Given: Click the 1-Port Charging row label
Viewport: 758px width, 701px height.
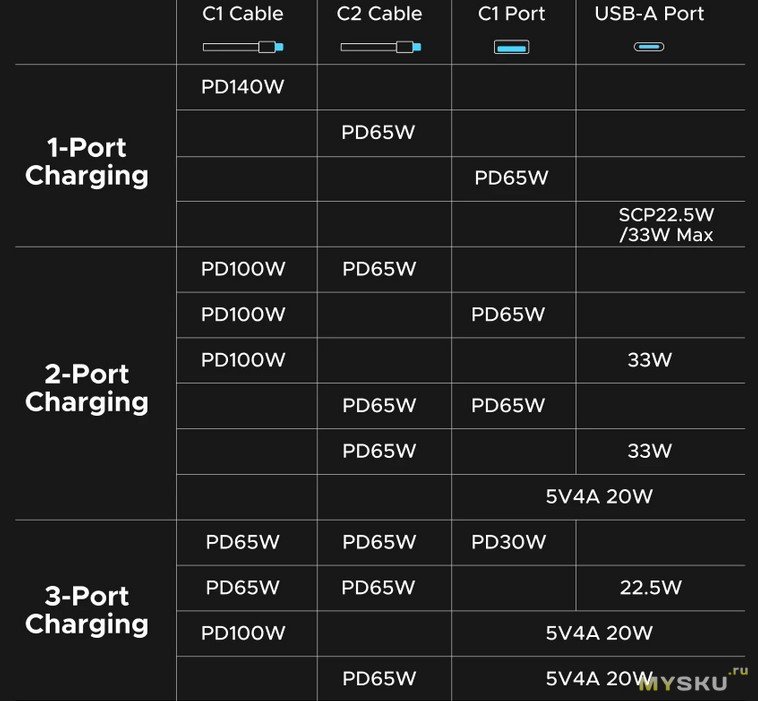Looking at the screenshot, I should click(x=87, y=161).
